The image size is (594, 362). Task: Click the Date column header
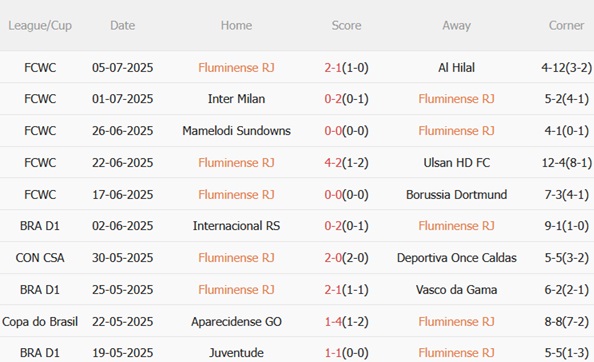pyautogui.click(x=122, y=25)
